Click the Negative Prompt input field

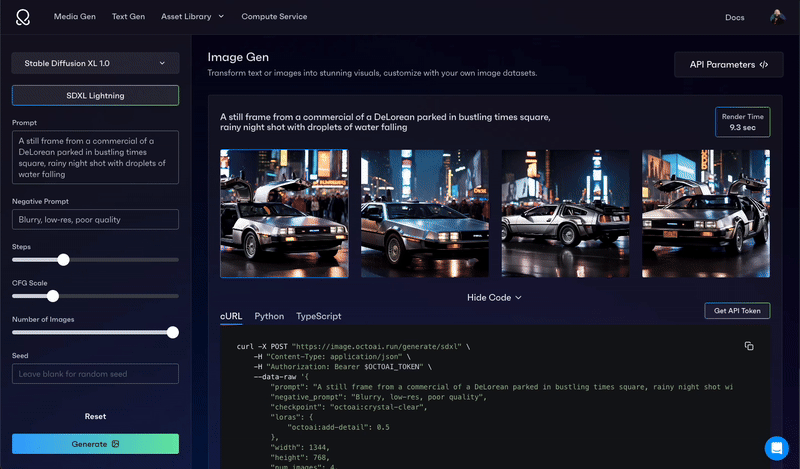click(95, 219)
